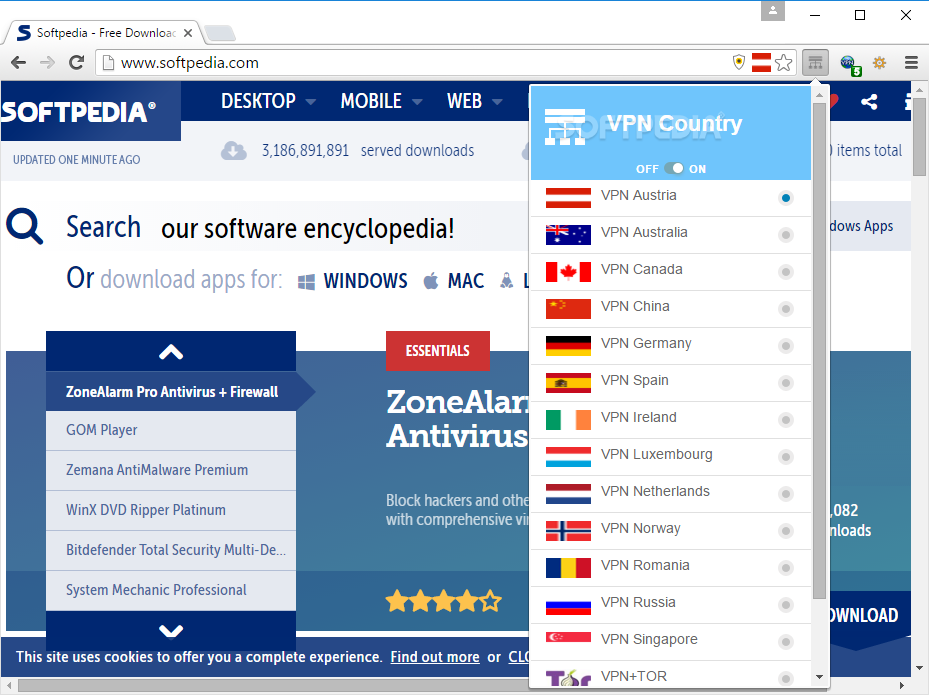Go back to previous page
The height and width of the screenshot is (695, 929).
click(x=18, y=62)
